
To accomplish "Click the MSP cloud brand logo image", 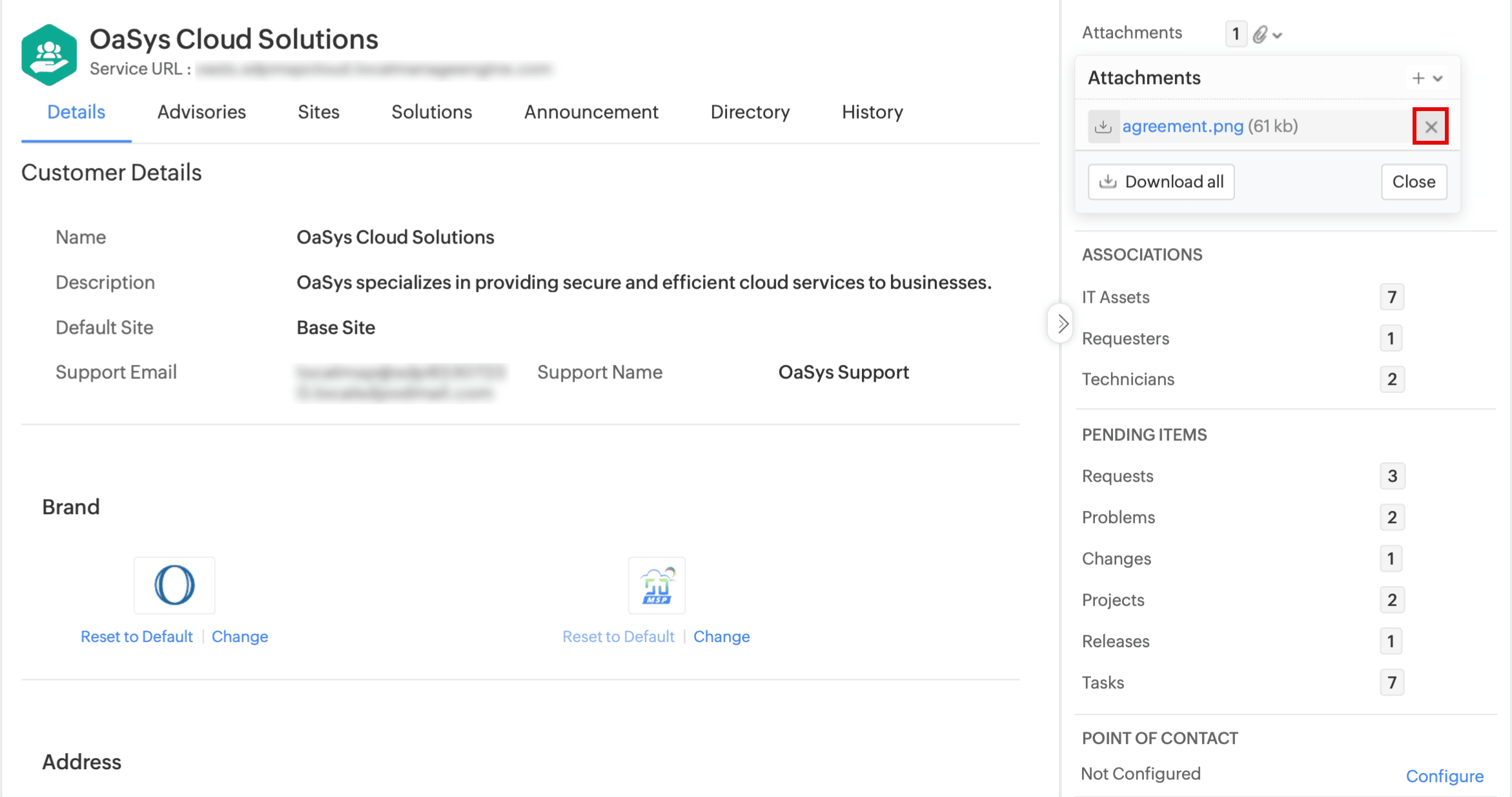I will point(657,585).
